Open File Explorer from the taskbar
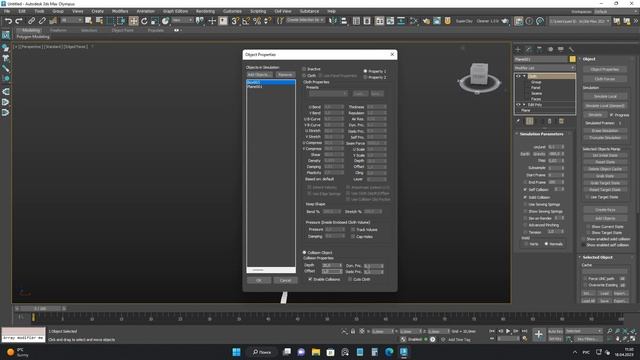The image size is (640, 360). [316, 352]
